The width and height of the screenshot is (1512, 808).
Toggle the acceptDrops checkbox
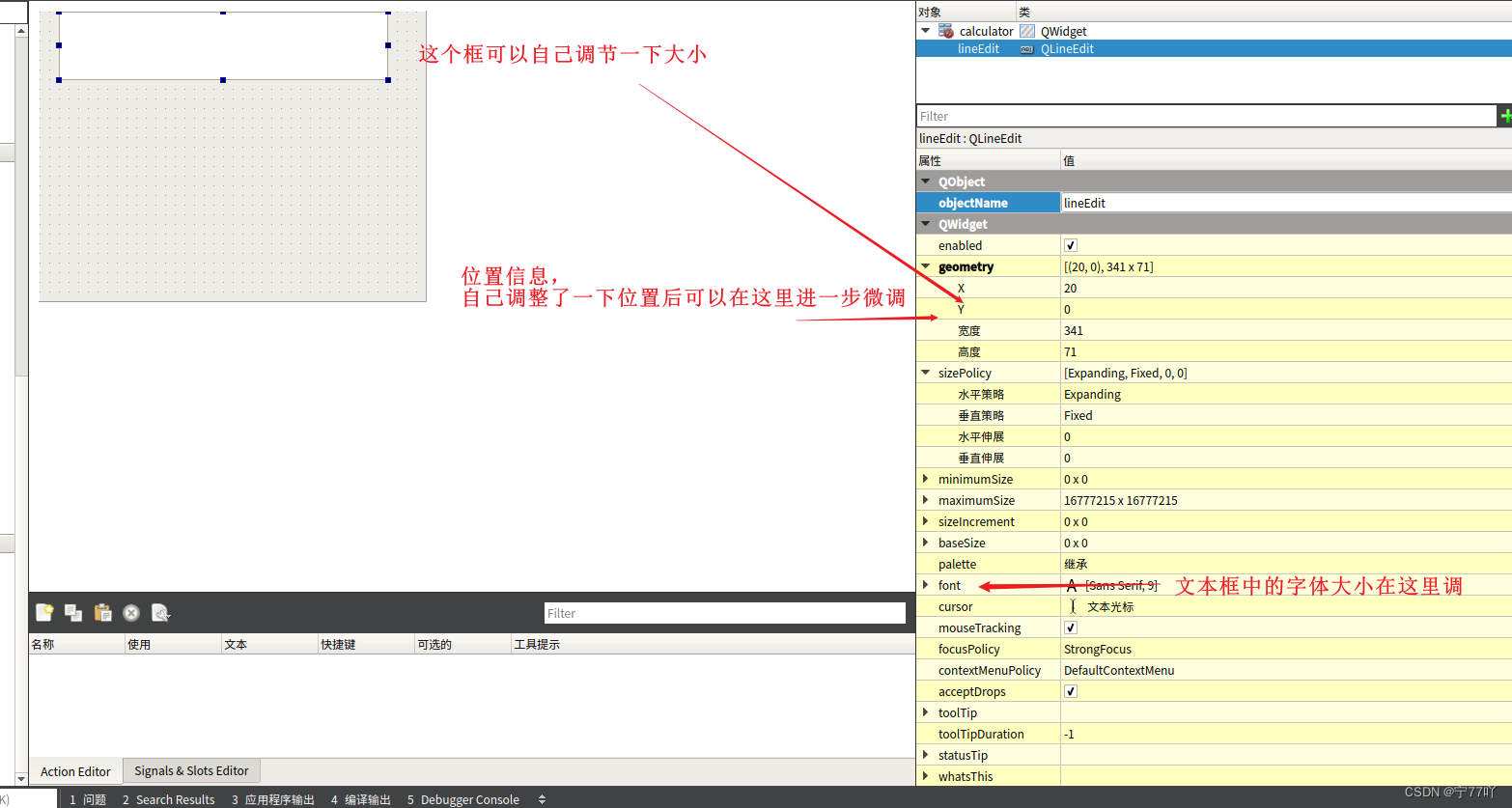1070,691
